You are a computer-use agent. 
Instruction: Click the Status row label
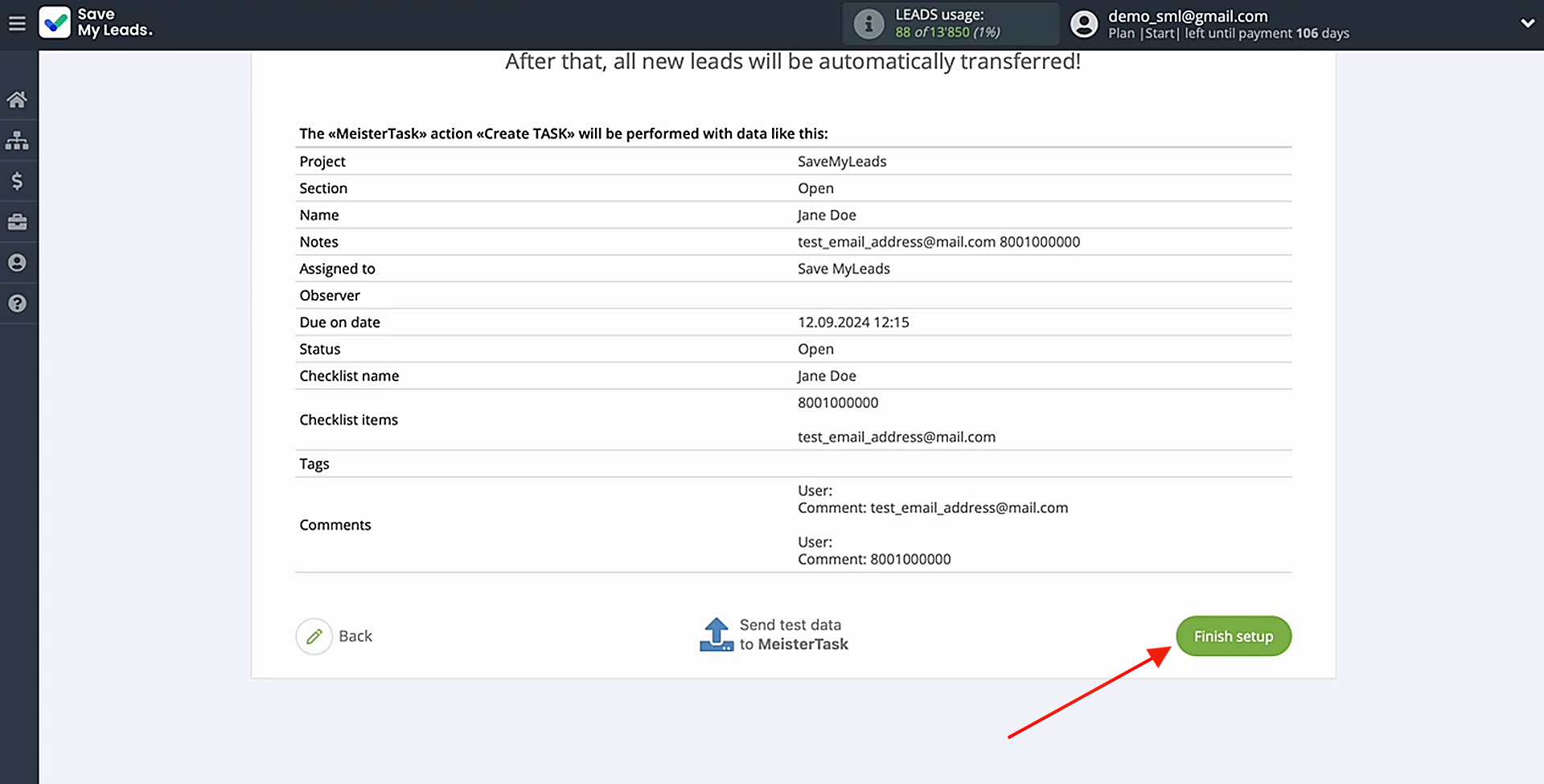click(x=320, y=349)
